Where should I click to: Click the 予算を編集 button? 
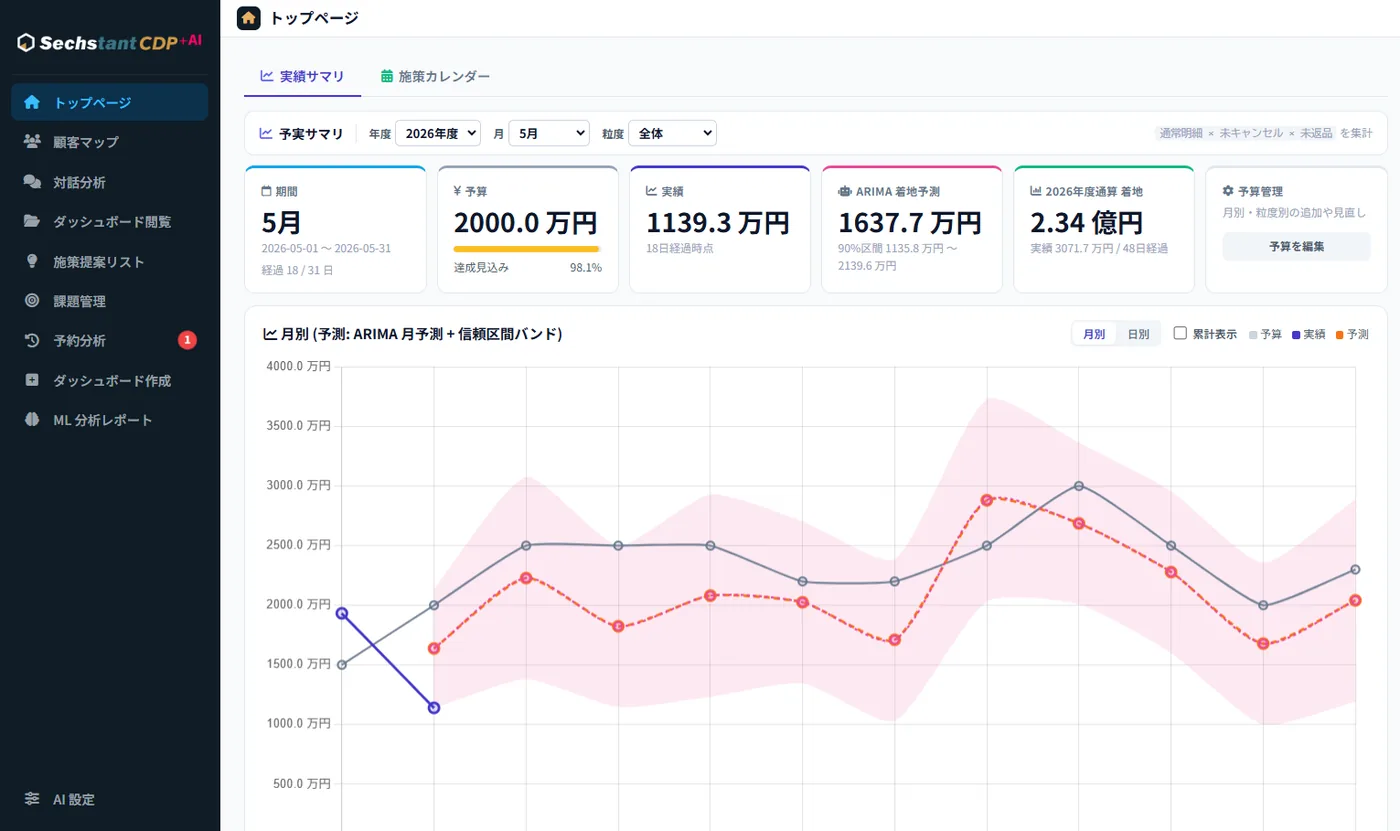point(1296,246)
